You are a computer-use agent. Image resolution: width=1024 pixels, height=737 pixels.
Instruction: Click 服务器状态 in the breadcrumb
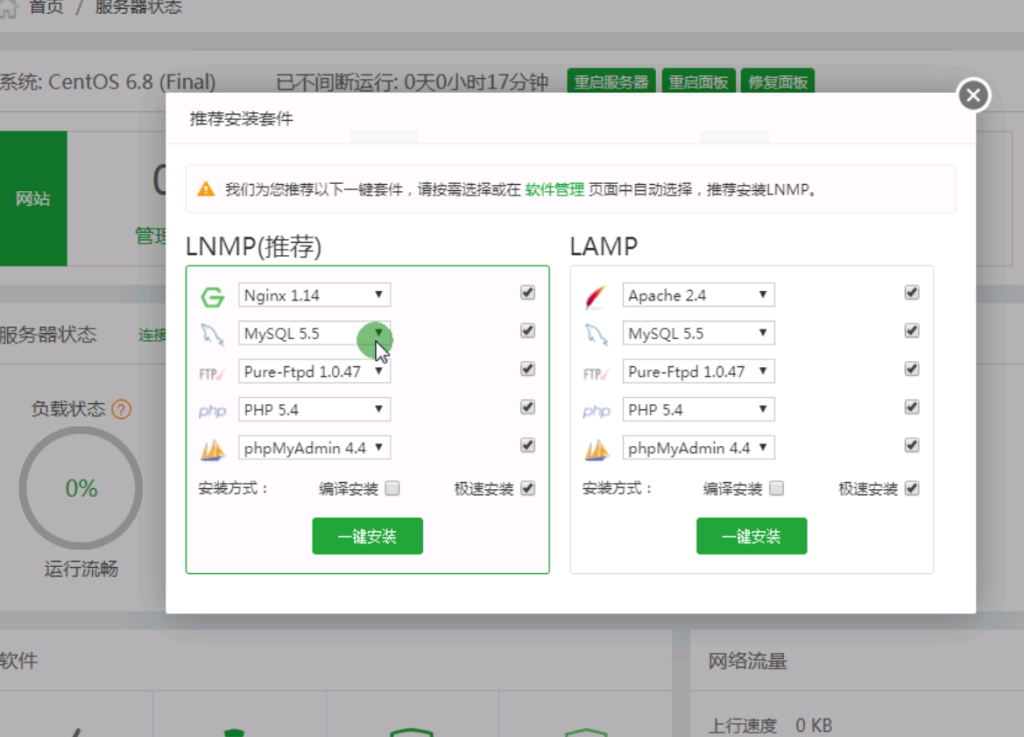[139, 6]
